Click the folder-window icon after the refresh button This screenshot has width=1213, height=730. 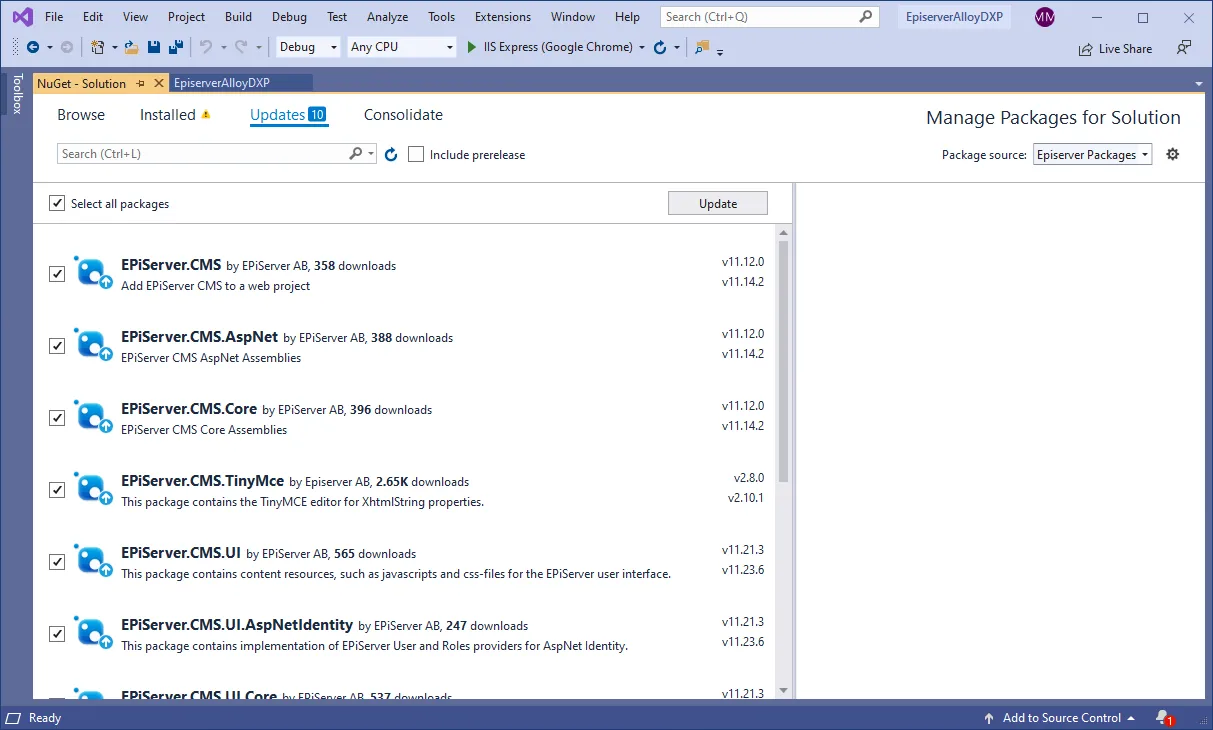[702, 47]
